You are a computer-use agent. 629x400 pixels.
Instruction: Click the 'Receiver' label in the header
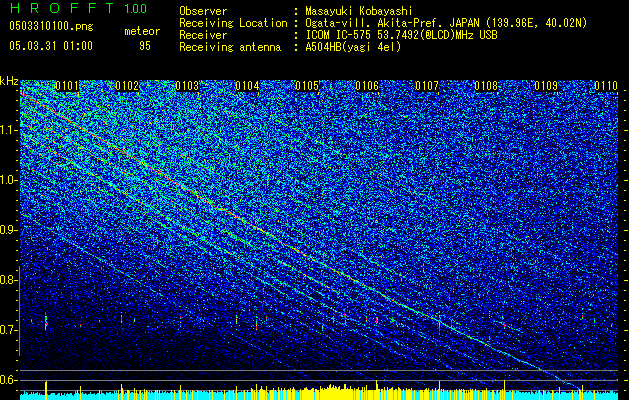point(203,35)
